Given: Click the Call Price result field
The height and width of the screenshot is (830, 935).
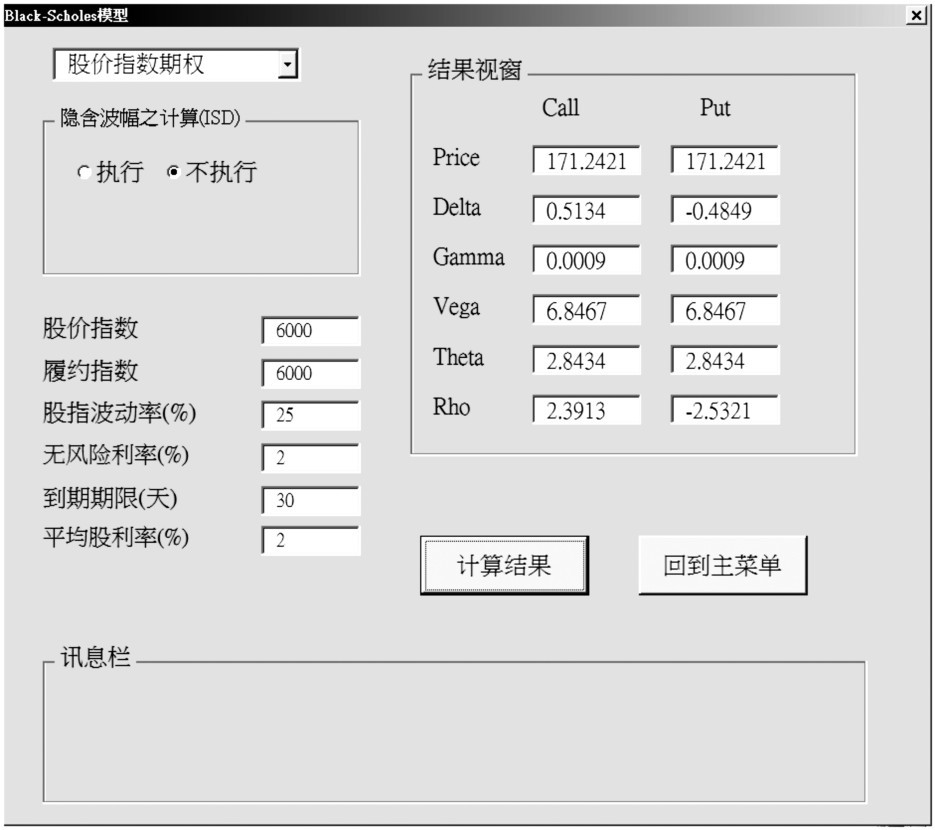Looking at the screenshot, I should (586, 161).
